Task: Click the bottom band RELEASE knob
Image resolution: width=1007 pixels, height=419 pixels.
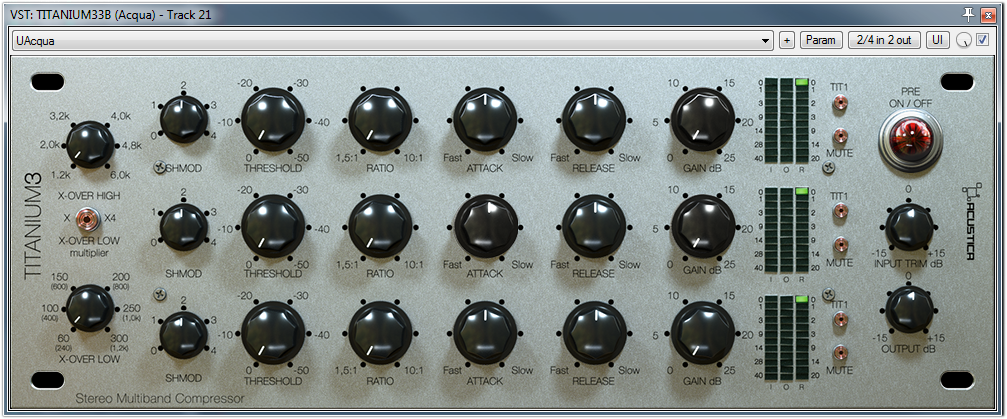Action: (x=594, y=333)
